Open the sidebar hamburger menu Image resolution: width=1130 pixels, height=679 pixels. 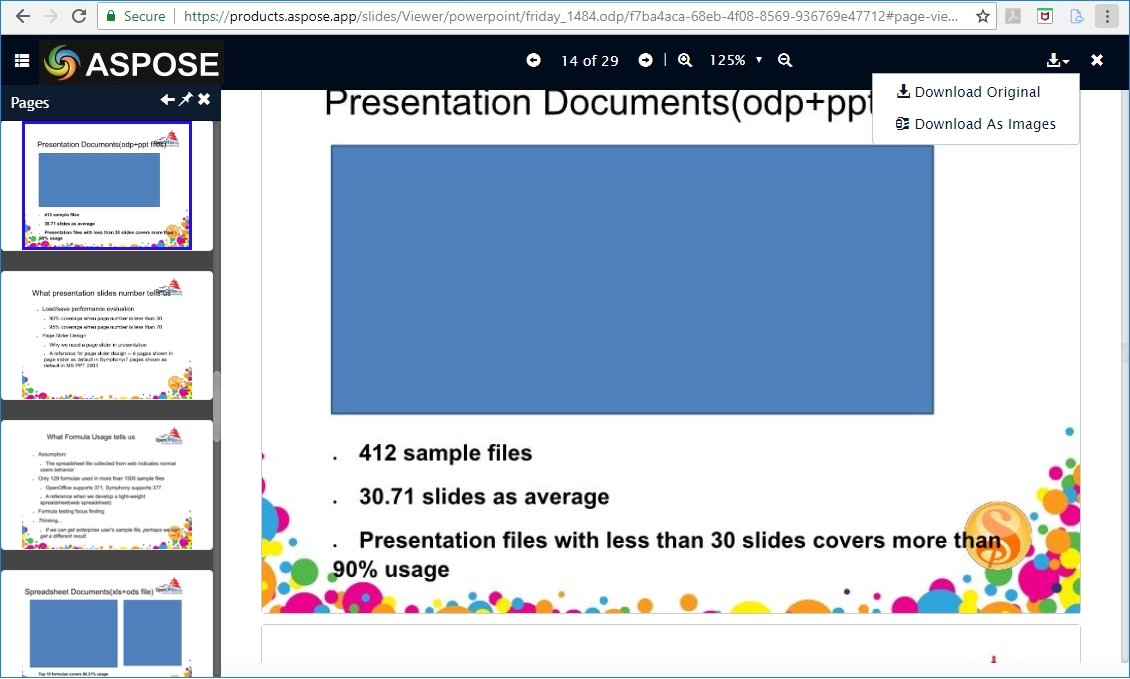[x=21, y=60]
